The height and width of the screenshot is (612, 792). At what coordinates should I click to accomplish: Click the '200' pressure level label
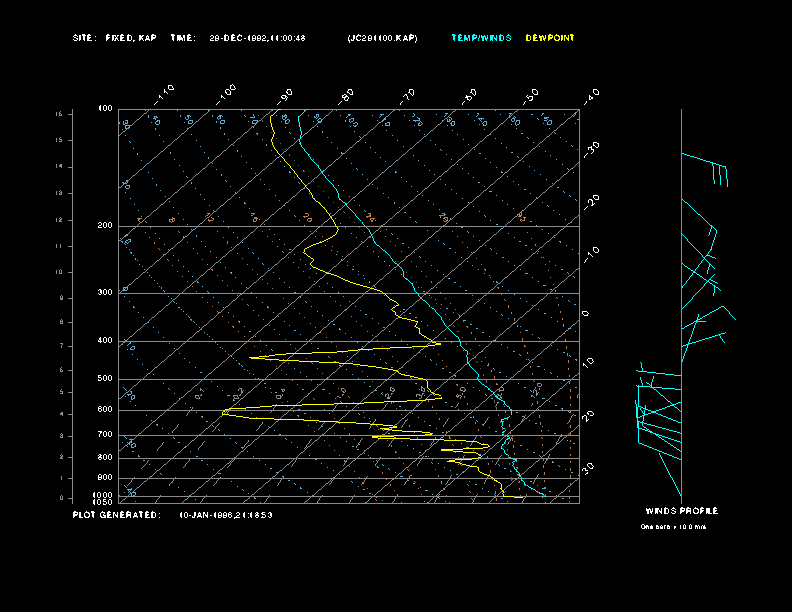[105, 226]
